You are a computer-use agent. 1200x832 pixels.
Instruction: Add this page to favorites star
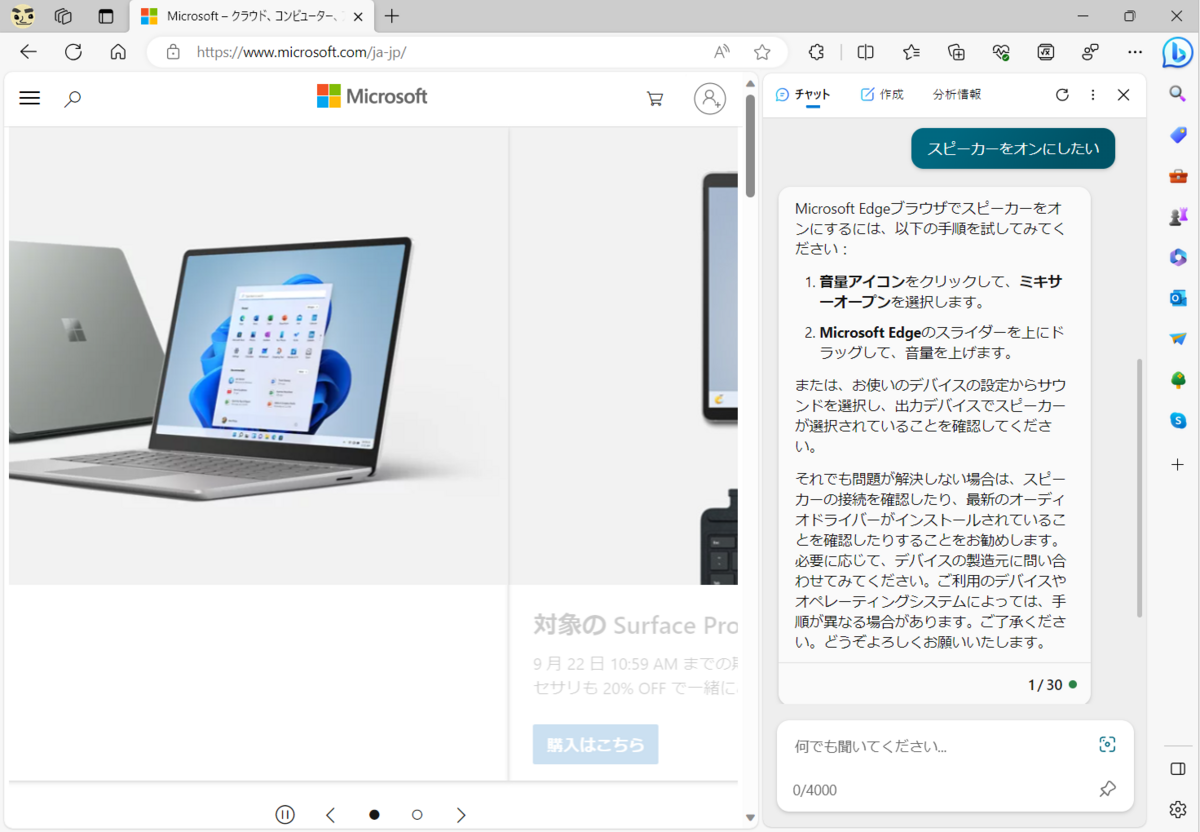click(762, 52)
